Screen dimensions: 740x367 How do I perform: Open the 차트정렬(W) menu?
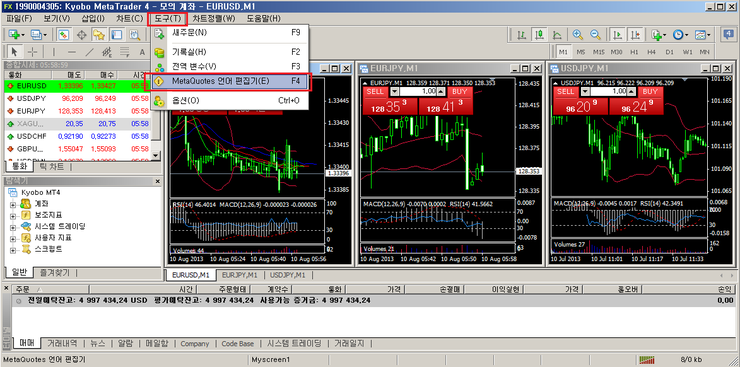pos(214,19)
